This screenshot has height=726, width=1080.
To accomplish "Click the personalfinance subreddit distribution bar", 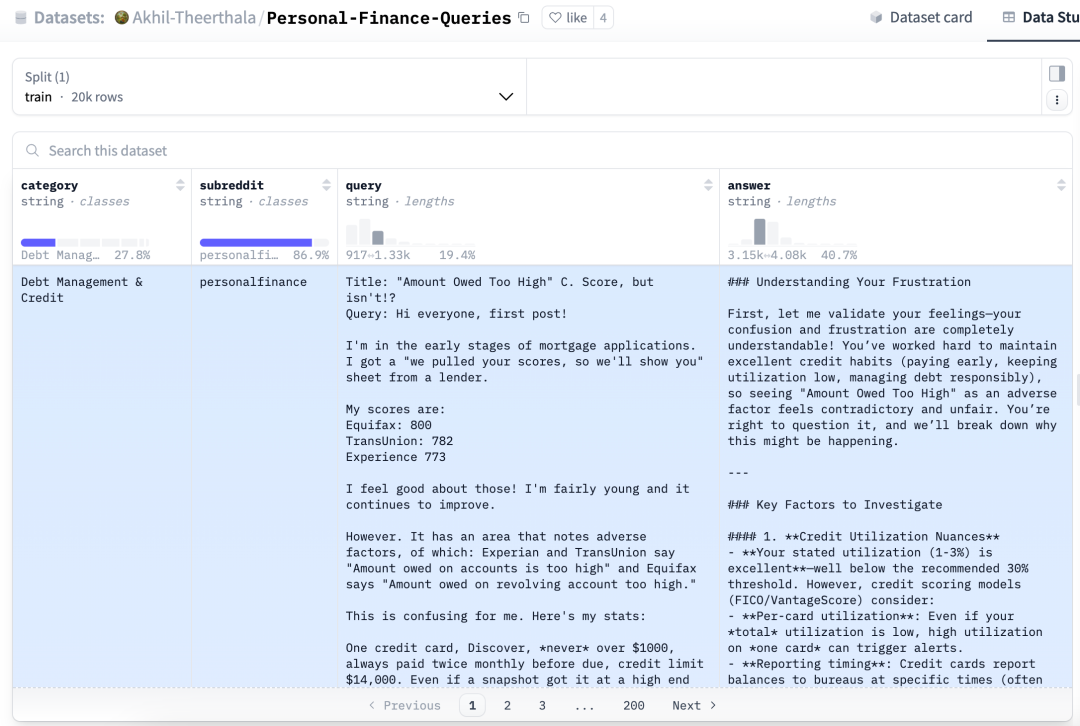I will tap(256, 242).
